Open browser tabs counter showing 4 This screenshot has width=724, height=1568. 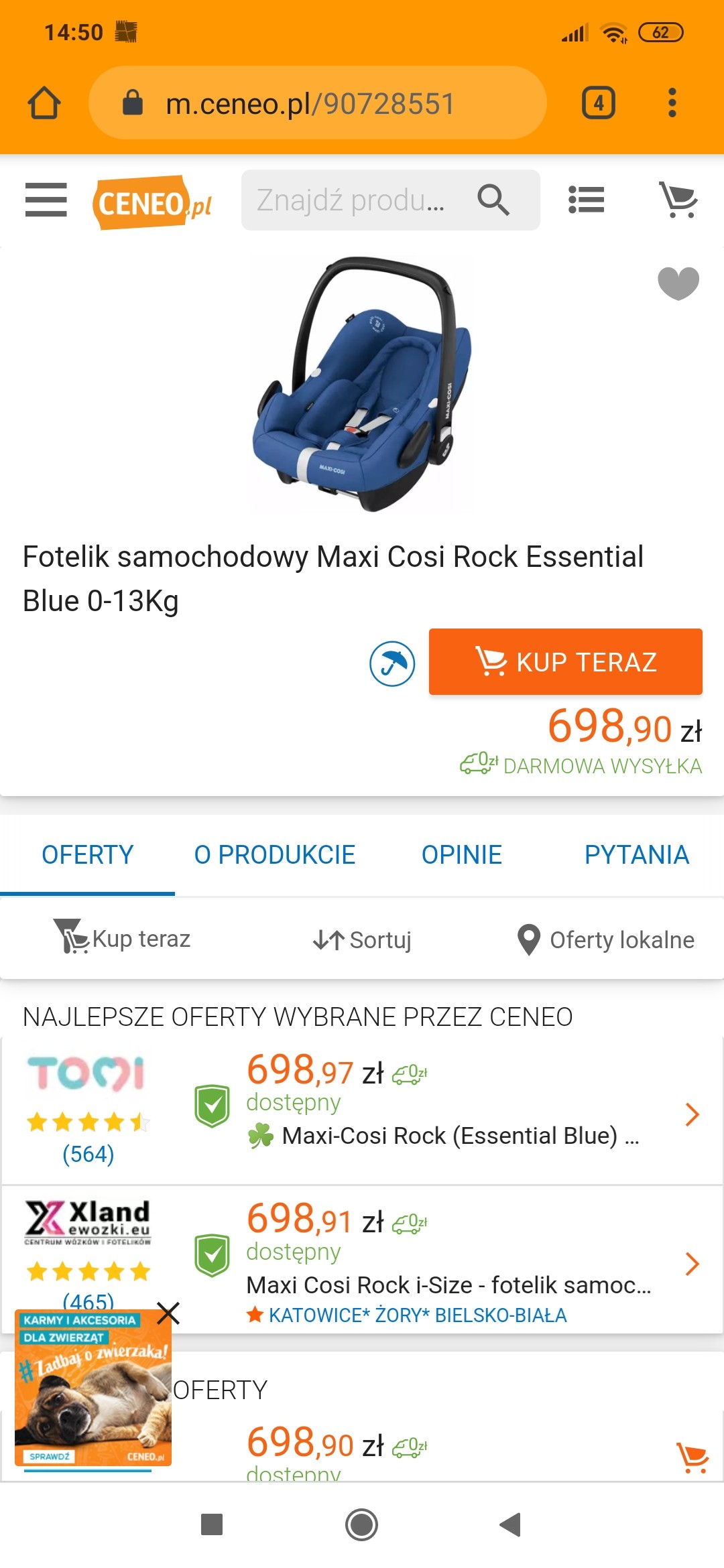coord(598,103)
